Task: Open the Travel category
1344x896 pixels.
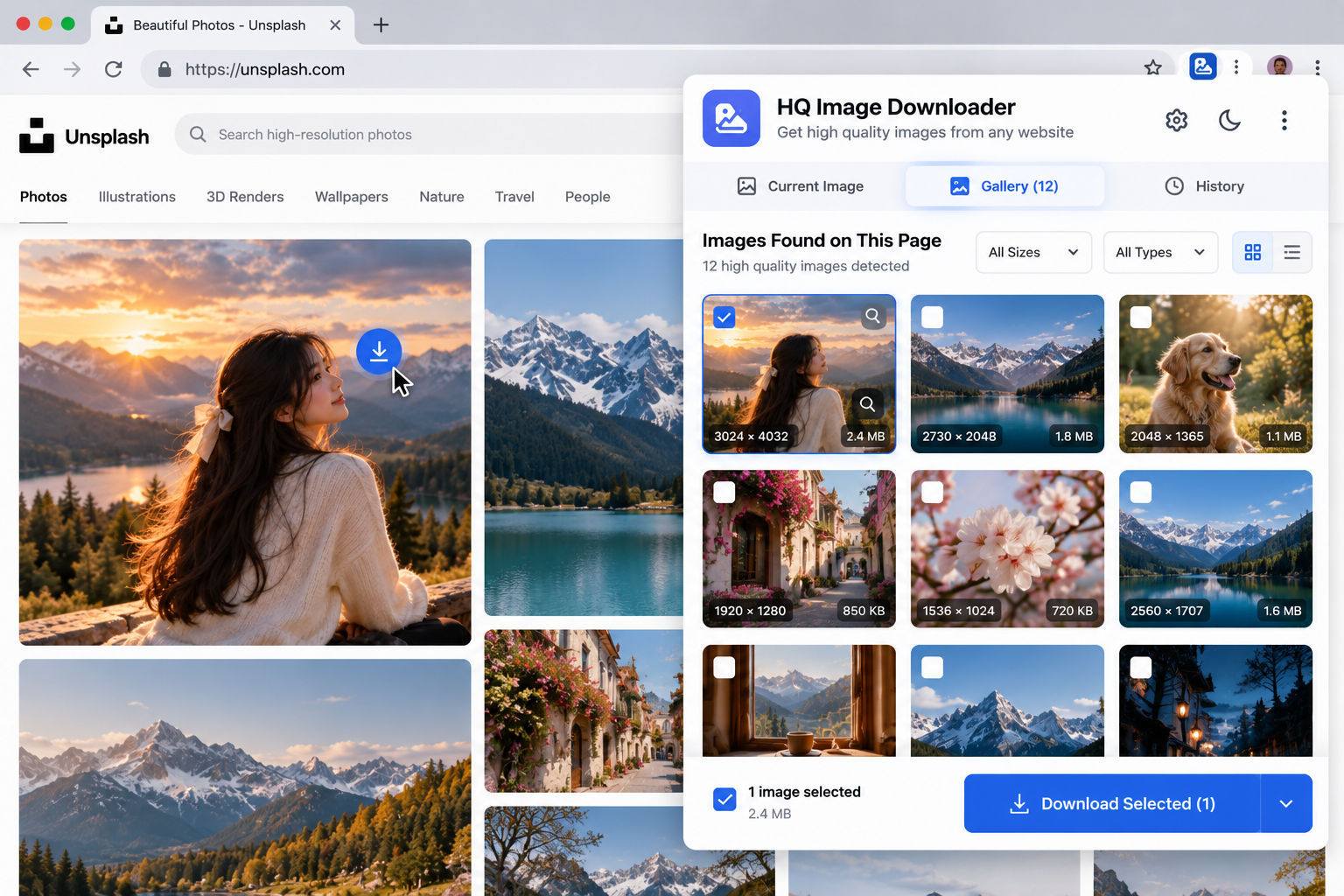Action: [514, 197]
